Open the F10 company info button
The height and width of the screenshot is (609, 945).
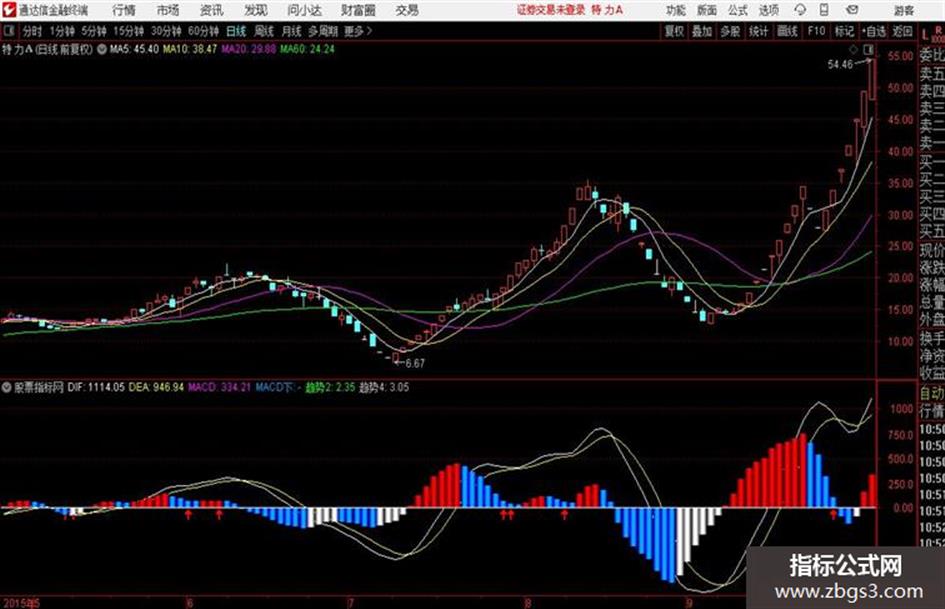click(816, 31)
